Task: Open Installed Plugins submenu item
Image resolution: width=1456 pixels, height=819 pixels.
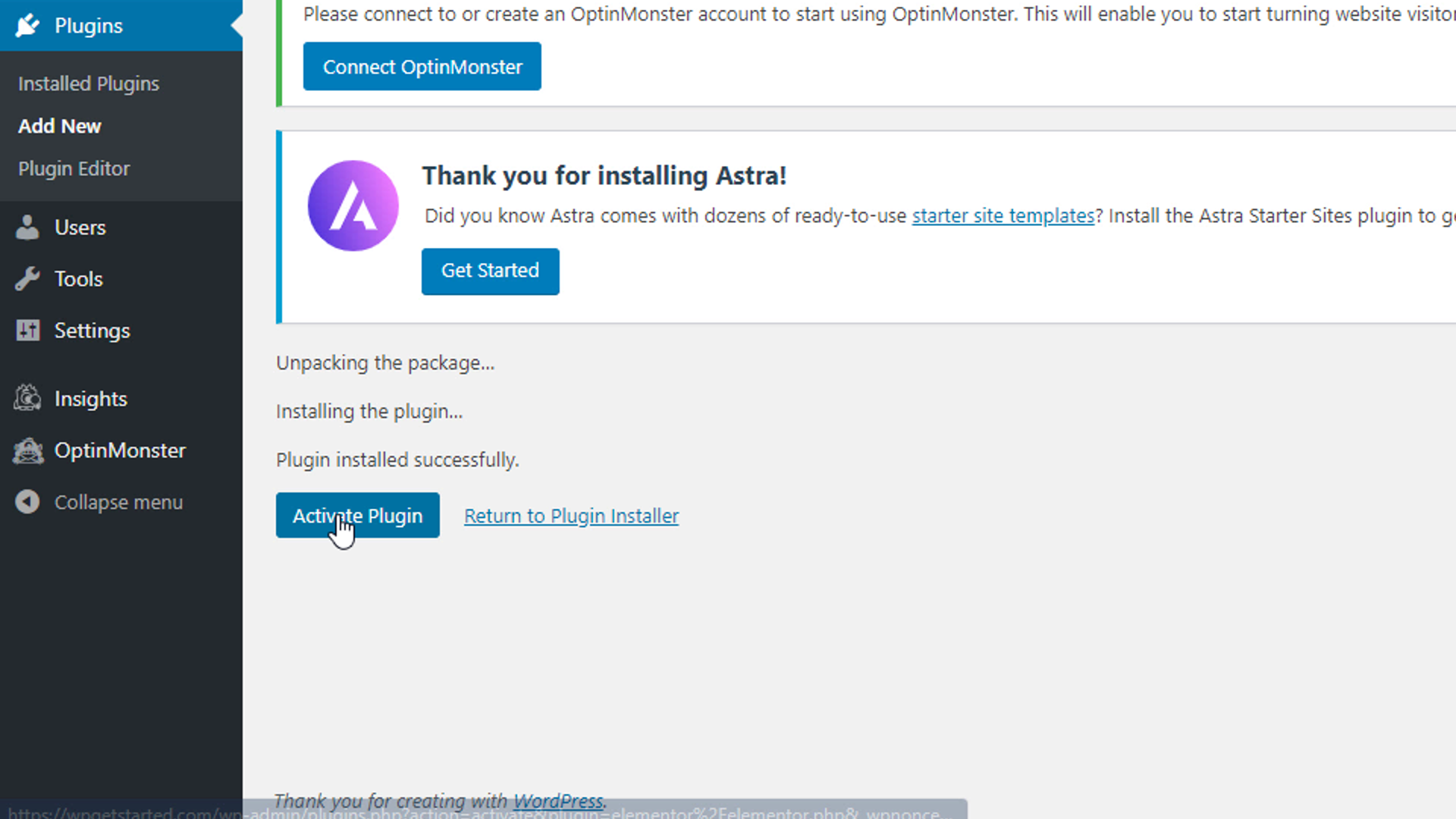Action: click(x=89, y=83)
